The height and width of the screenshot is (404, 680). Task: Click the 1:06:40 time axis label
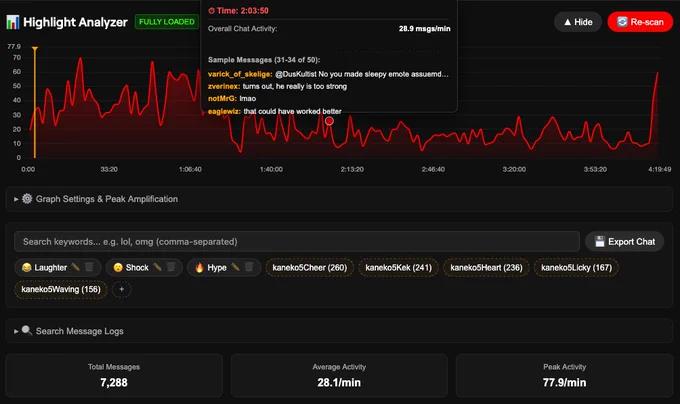pyautogui.click(x=190, y=169)
